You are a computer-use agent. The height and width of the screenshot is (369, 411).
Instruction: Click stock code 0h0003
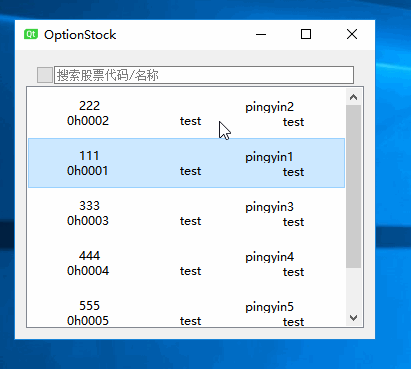pos(88,221)
